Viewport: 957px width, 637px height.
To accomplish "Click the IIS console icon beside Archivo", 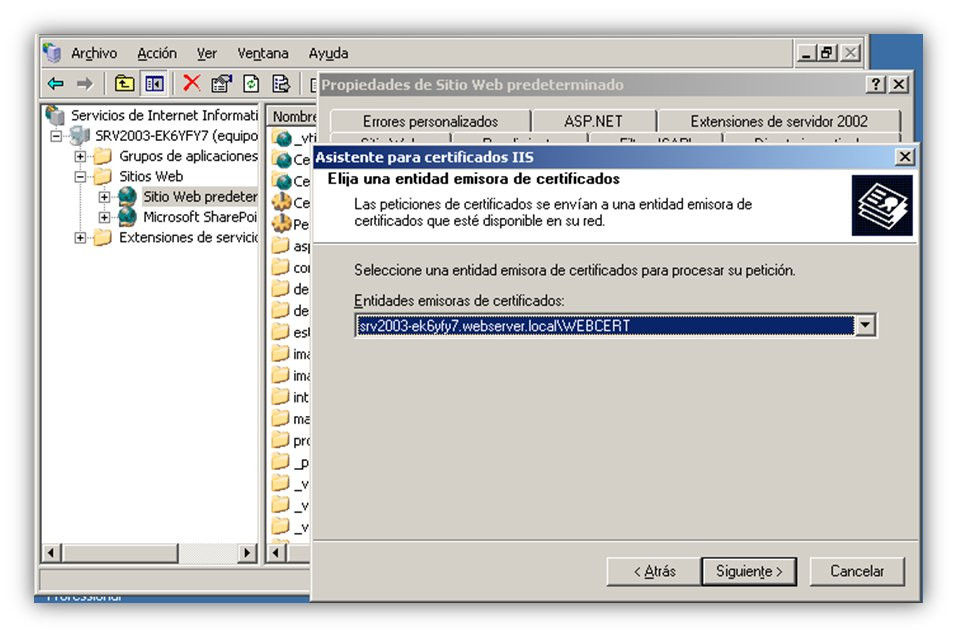I will [52, 53].
